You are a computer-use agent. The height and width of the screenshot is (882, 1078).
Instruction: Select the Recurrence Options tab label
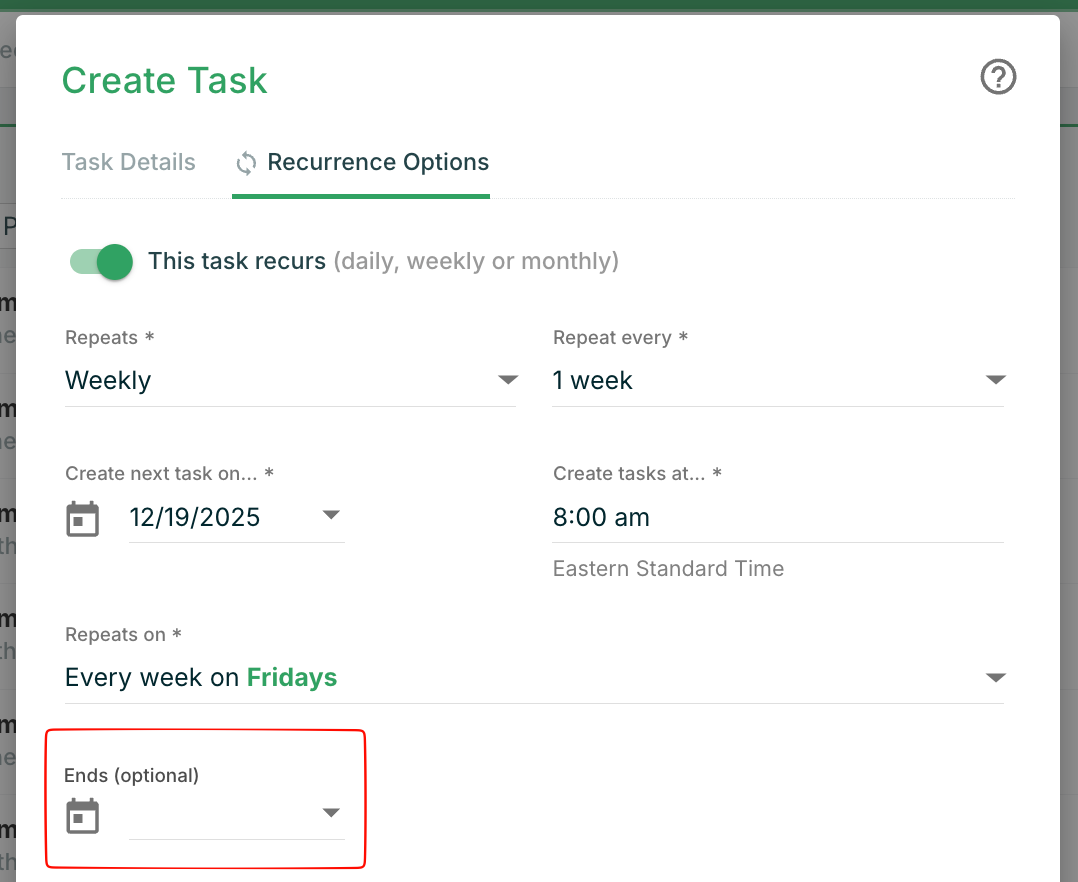click(x=378, y=163)
